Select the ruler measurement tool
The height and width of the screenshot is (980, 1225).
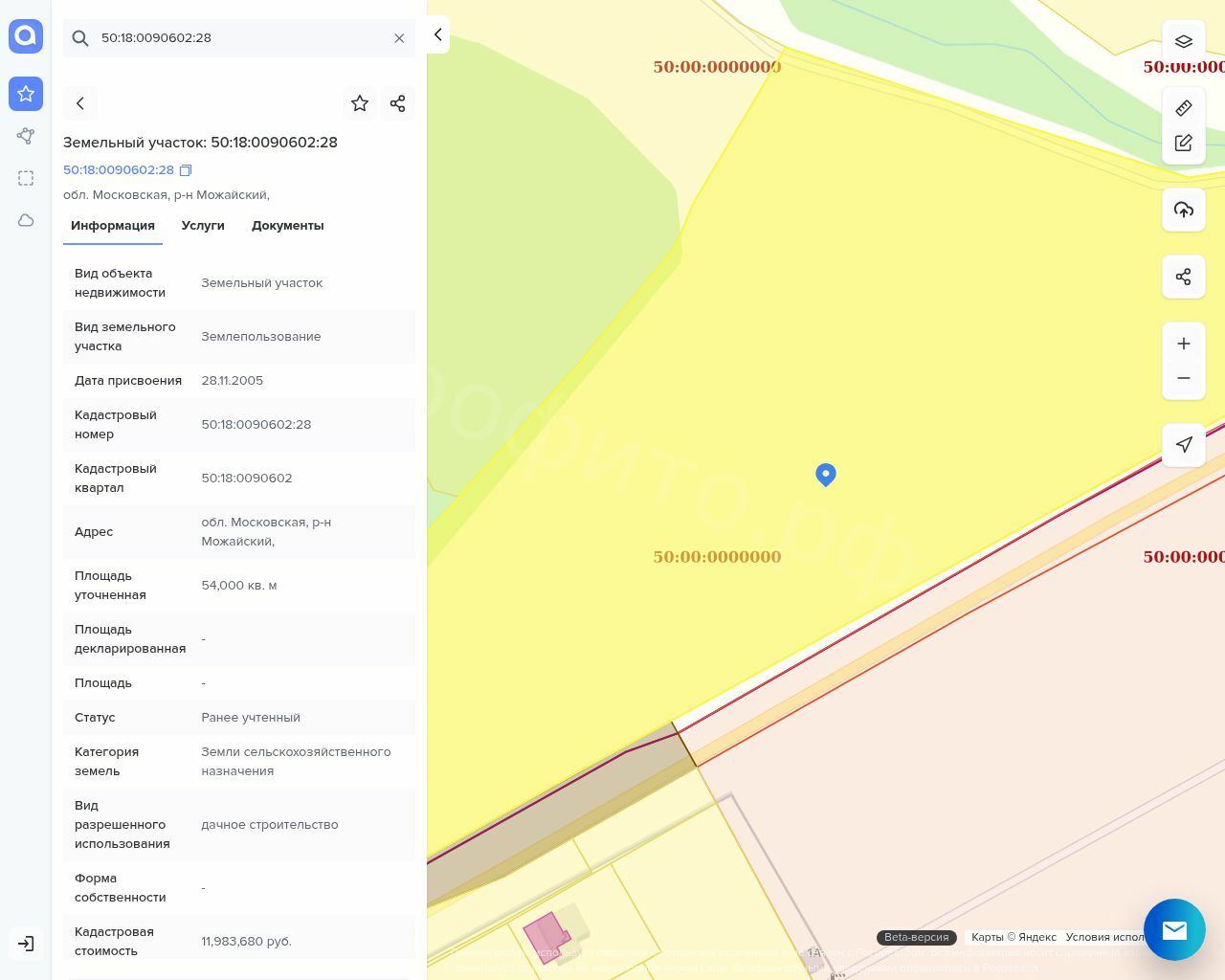1184,108
